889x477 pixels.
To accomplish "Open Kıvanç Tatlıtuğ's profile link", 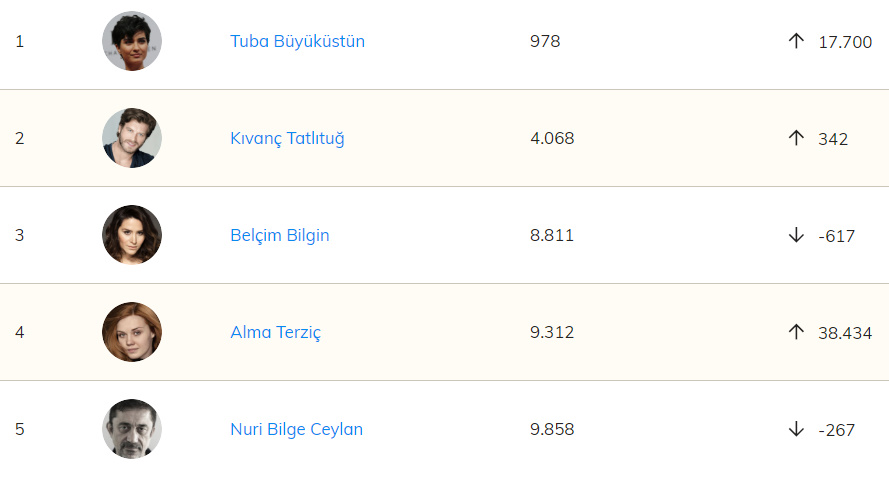I will click(287, 138).
